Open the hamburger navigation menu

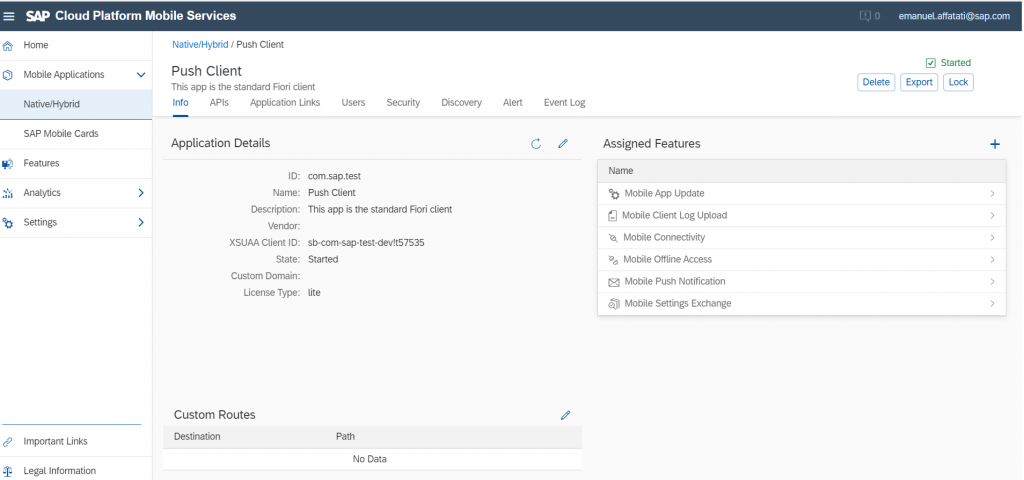(x=9, y=16)
